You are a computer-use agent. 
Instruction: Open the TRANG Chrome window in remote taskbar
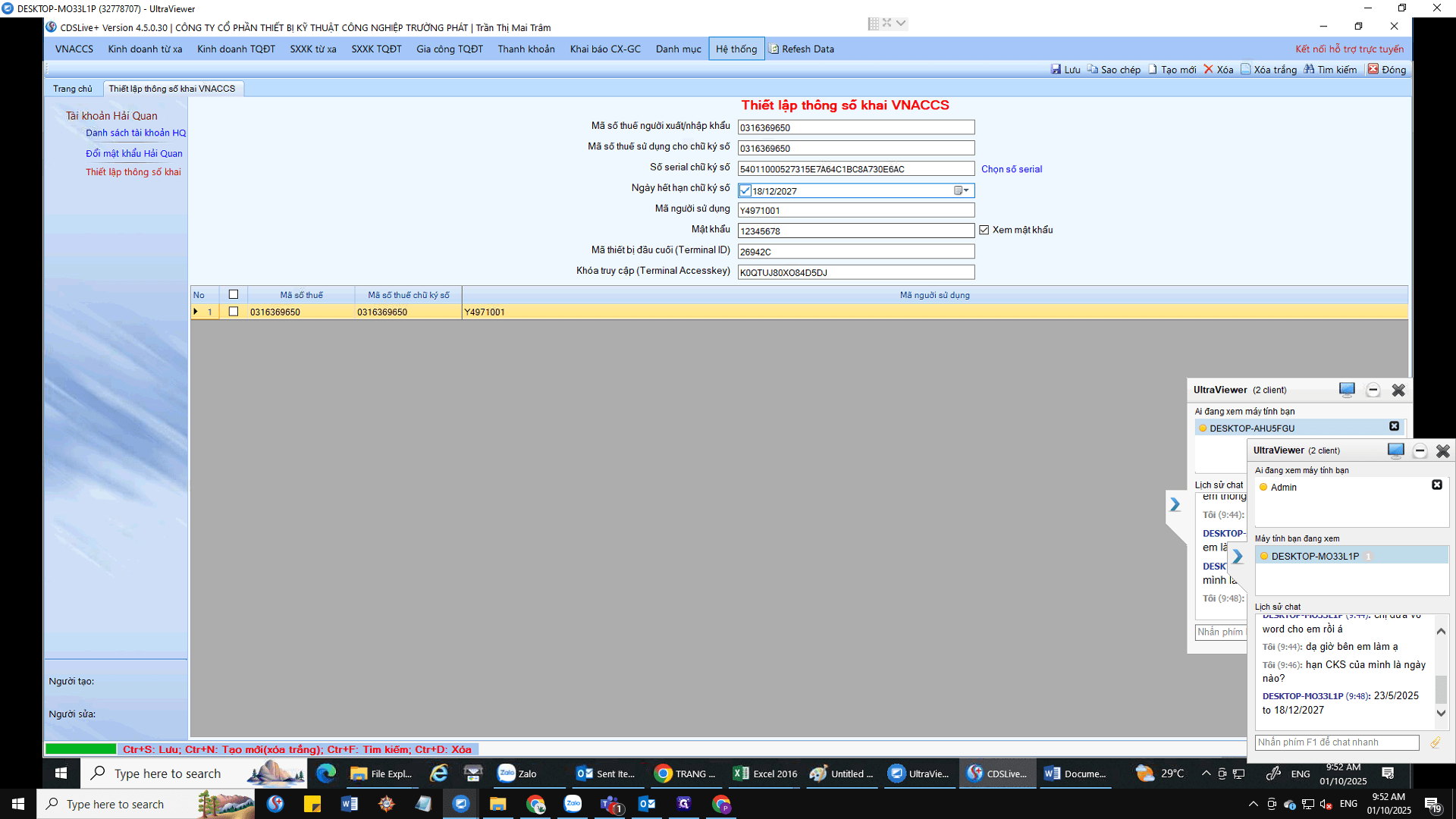click(686, 773)
